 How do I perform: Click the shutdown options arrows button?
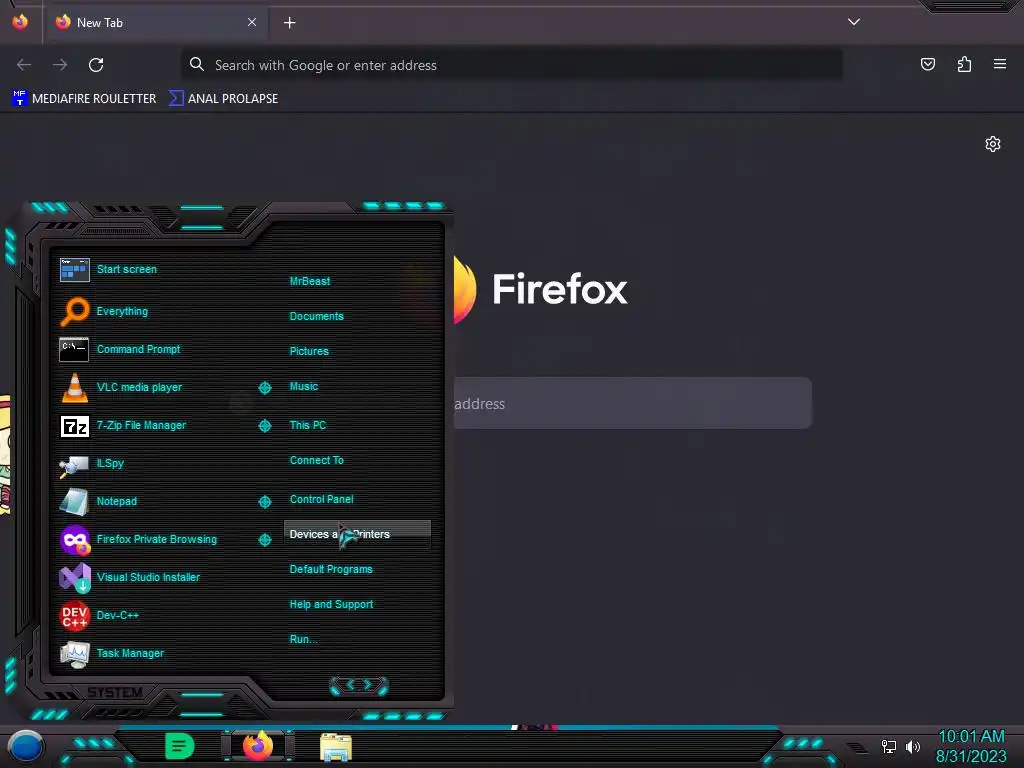coord(359,685)
